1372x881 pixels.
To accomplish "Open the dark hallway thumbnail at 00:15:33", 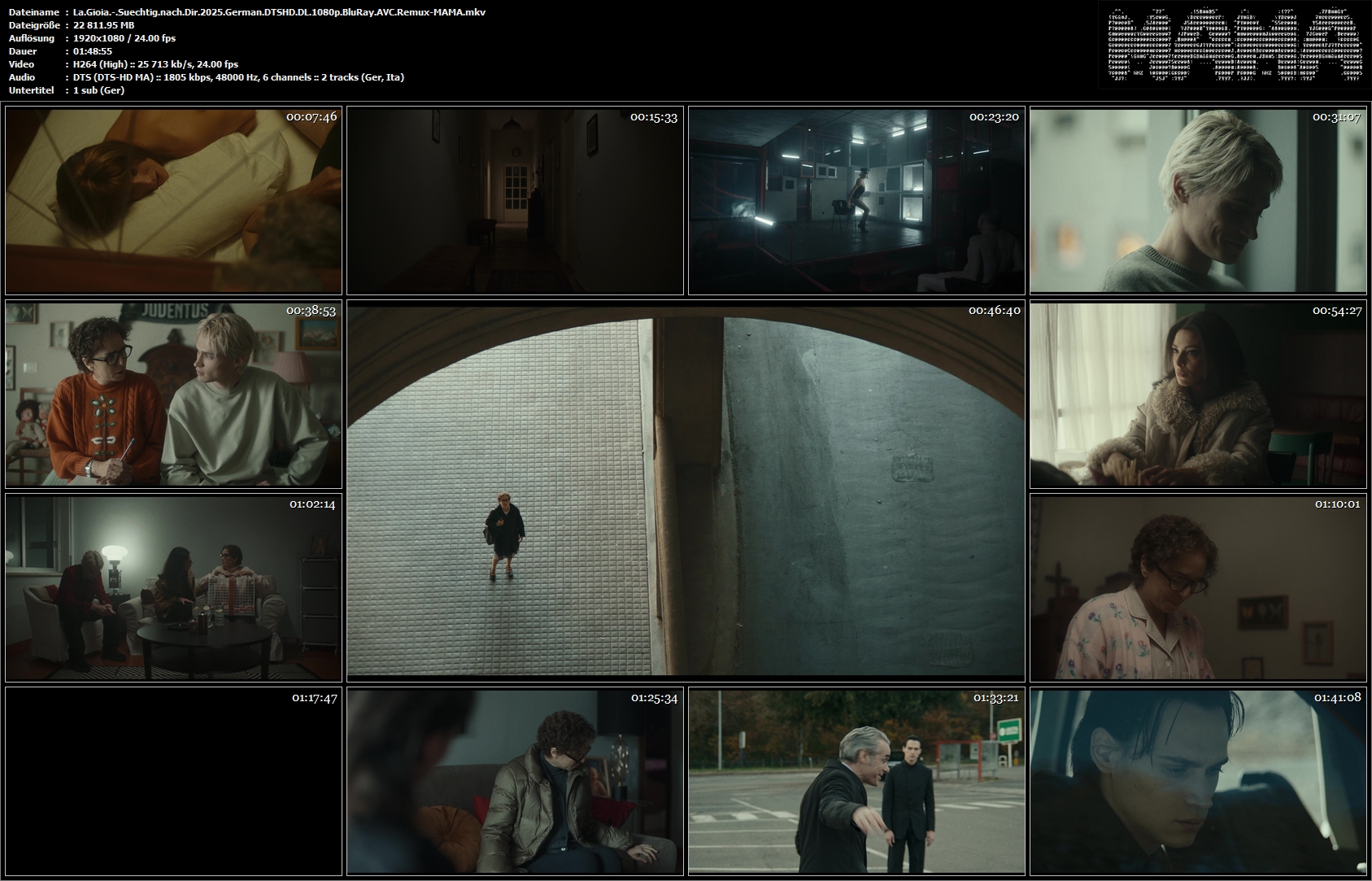I will [515, 200].
